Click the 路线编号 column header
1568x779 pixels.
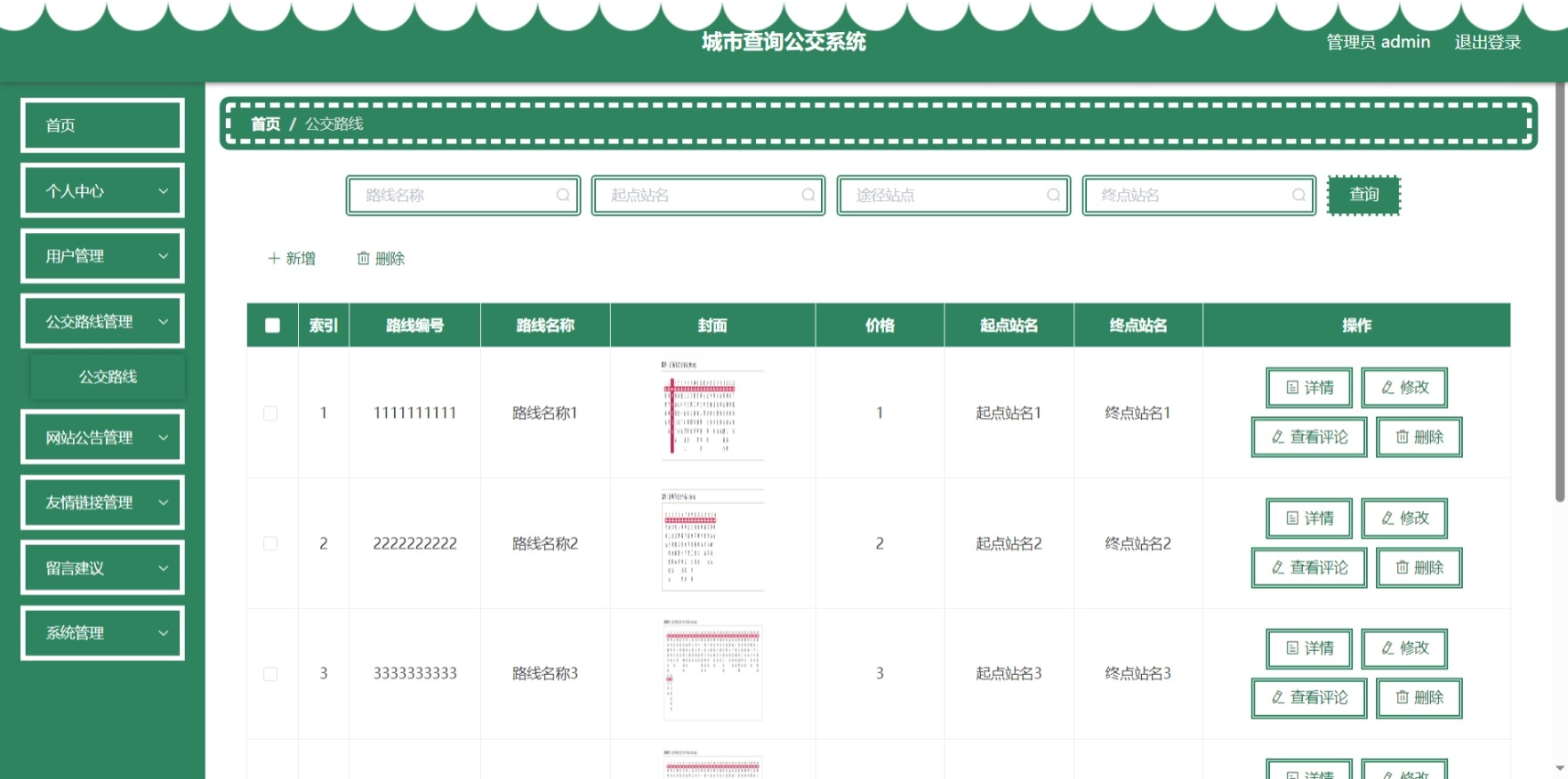pos(414,325)
